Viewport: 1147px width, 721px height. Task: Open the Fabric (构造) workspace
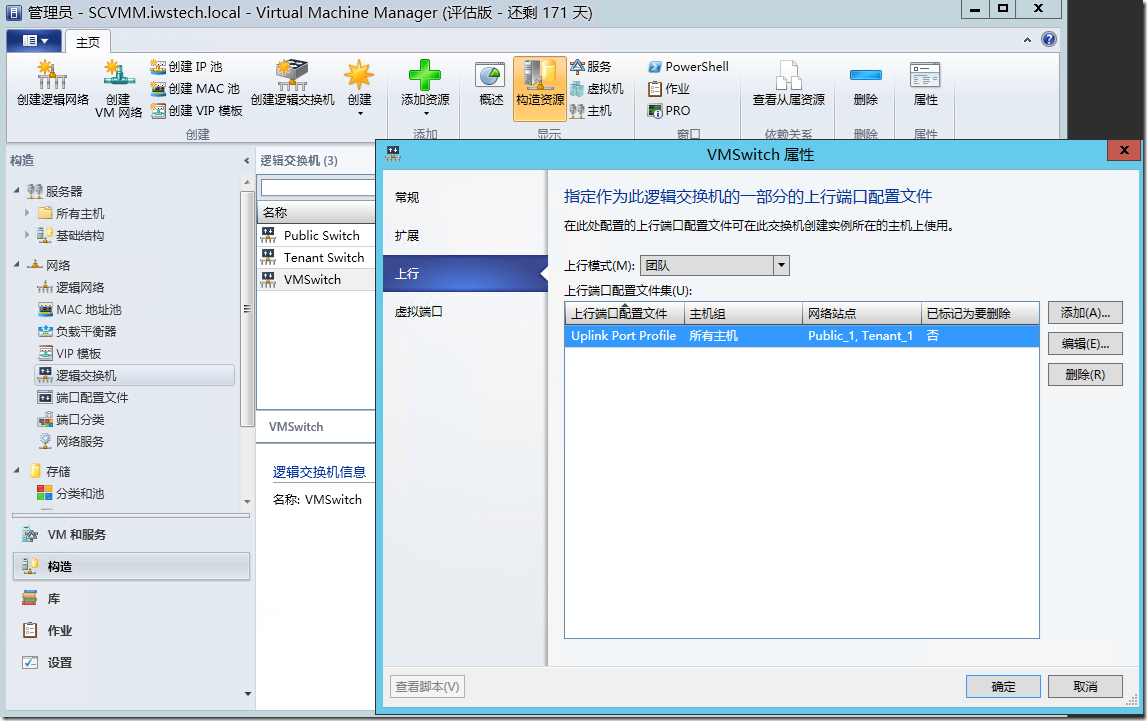tap(132, 567)
